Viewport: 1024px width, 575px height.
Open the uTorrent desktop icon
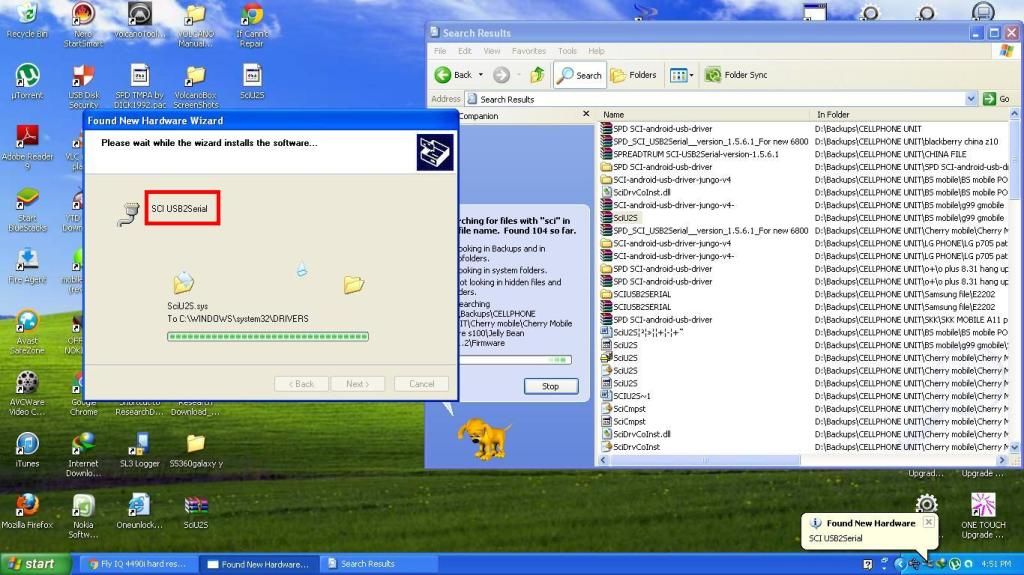[27, 78]
